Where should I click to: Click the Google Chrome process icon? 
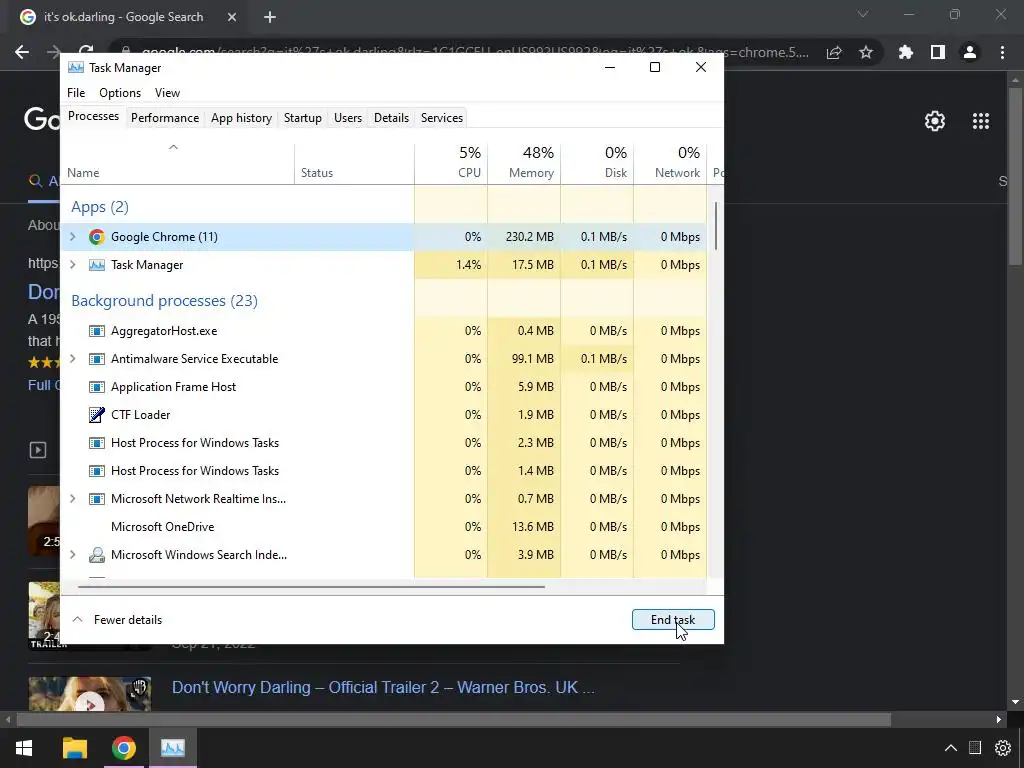click(97, 237)
